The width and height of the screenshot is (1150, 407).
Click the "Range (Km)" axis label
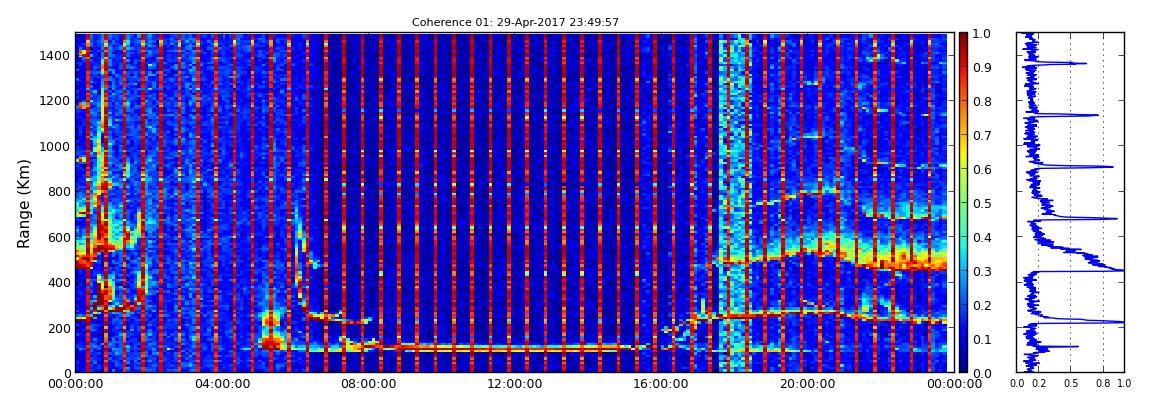click(x=24, y=203)
